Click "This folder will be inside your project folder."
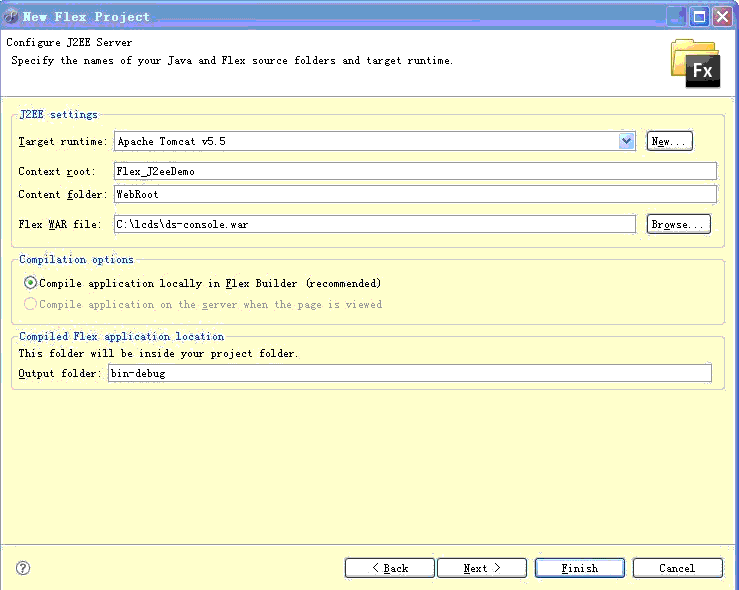739x590 pixels. (158, 353)
